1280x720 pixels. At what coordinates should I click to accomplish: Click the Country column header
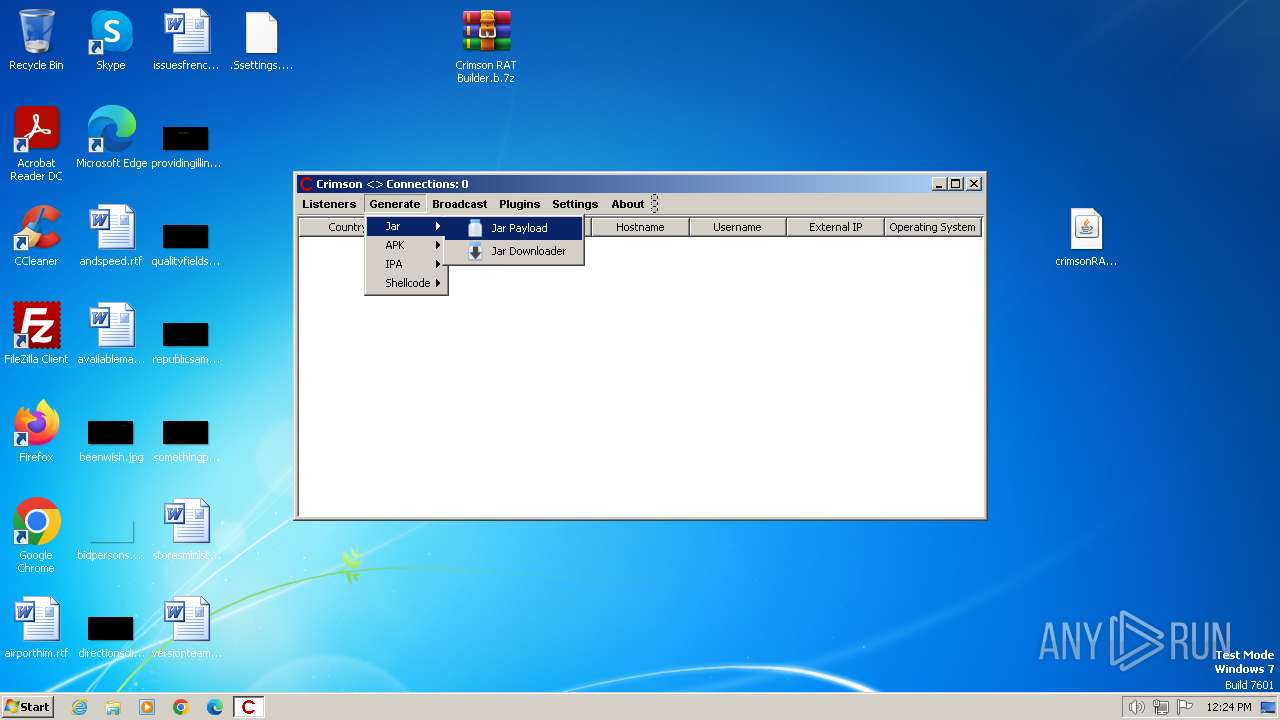(x=333, y=227)
